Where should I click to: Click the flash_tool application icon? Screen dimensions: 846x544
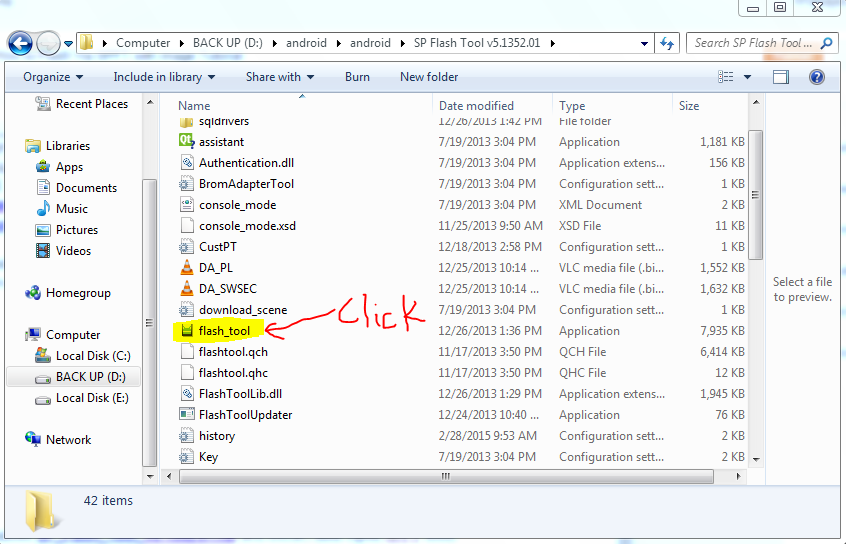tap(187, 330)
